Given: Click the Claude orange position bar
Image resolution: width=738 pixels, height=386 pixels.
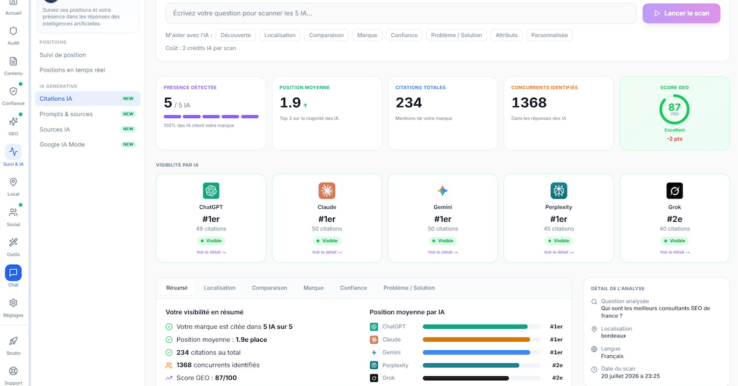Looking at the screenshot, I should click(x=476, y=339).
